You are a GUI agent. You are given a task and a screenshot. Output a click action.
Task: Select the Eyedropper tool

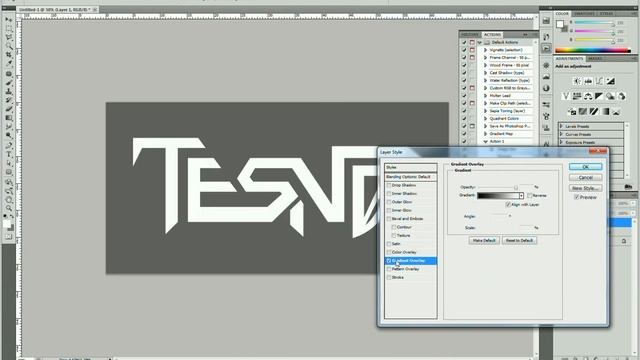(9, 64)
